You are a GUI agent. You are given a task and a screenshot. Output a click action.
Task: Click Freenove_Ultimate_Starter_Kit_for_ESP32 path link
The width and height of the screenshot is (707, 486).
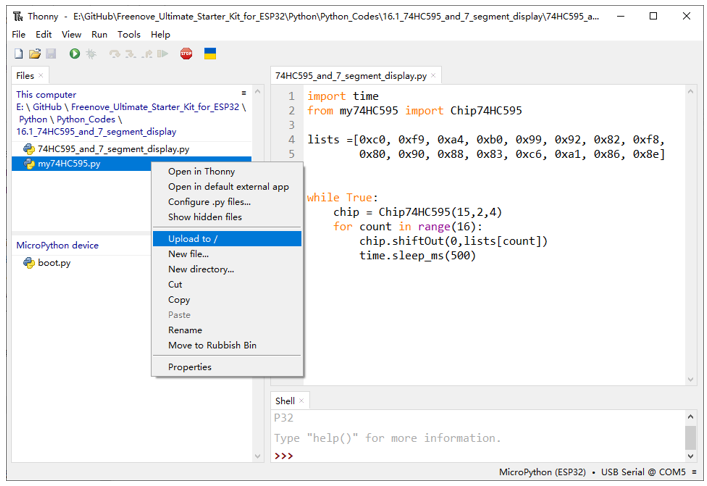click(x=155, y=107)
